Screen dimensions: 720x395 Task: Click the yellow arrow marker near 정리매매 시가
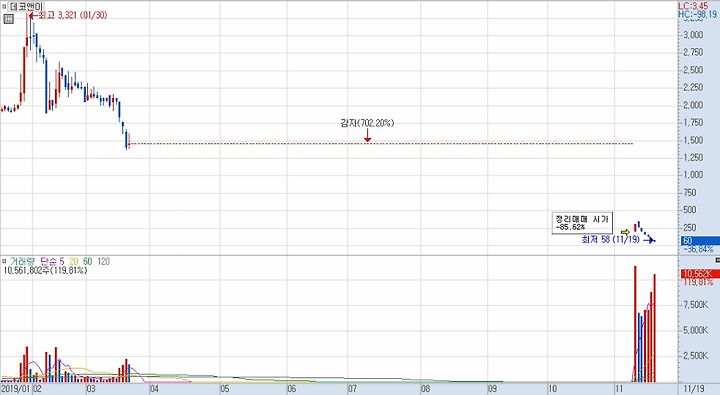(625, 232)
